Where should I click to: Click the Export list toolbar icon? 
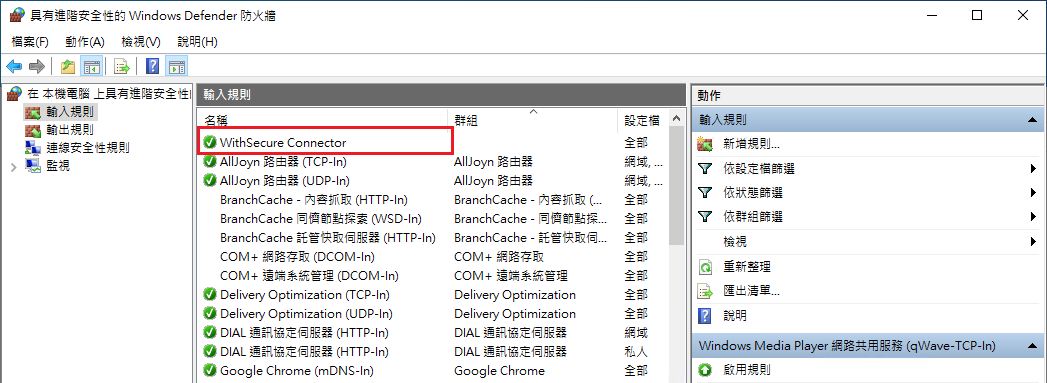122,66
